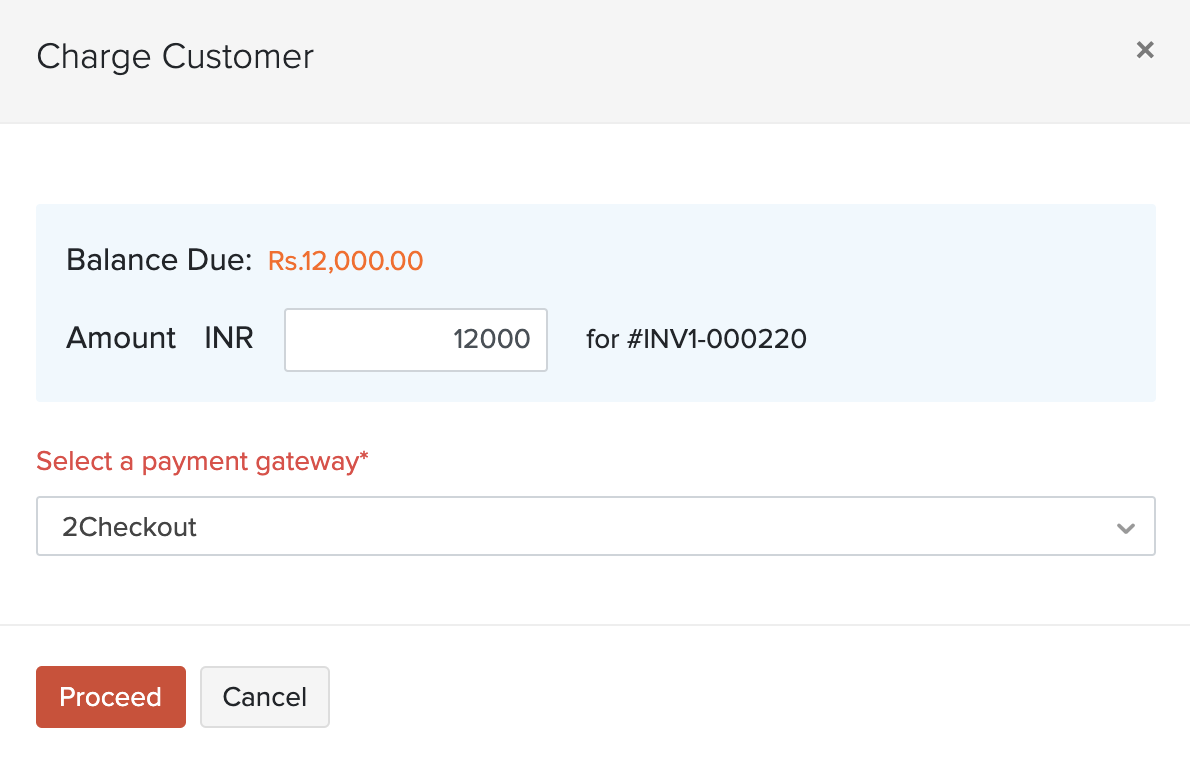Click the 12000 value in the amount box

(492, 340)
